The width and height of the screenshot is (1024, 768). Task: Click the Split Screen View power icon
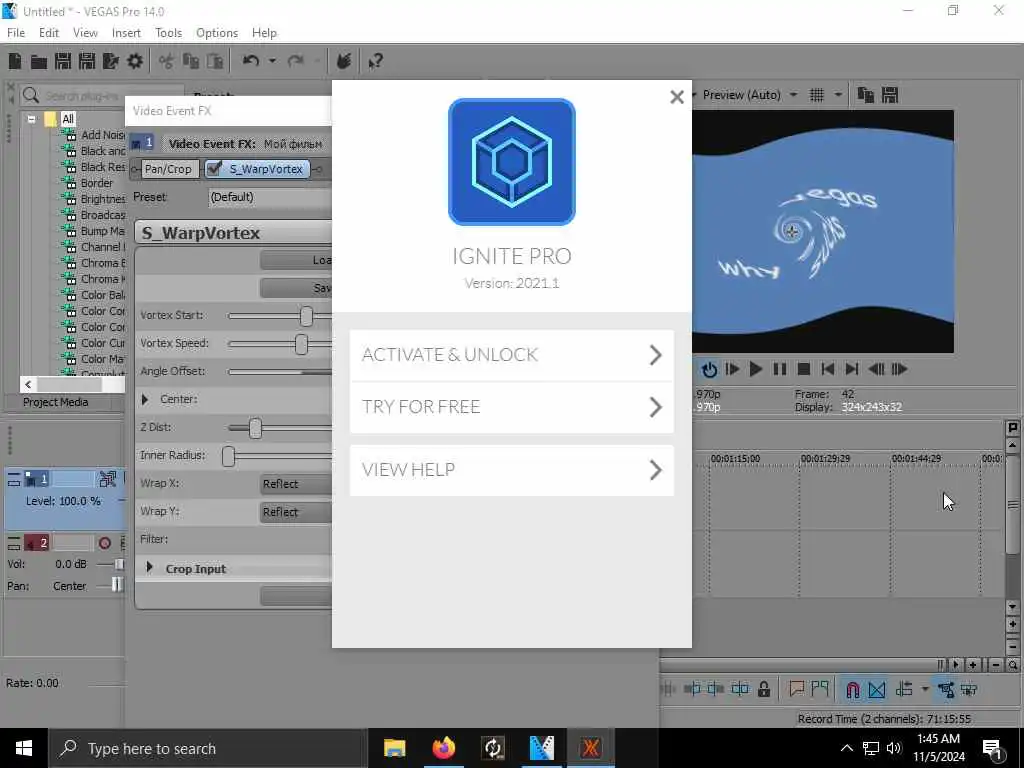709,370
